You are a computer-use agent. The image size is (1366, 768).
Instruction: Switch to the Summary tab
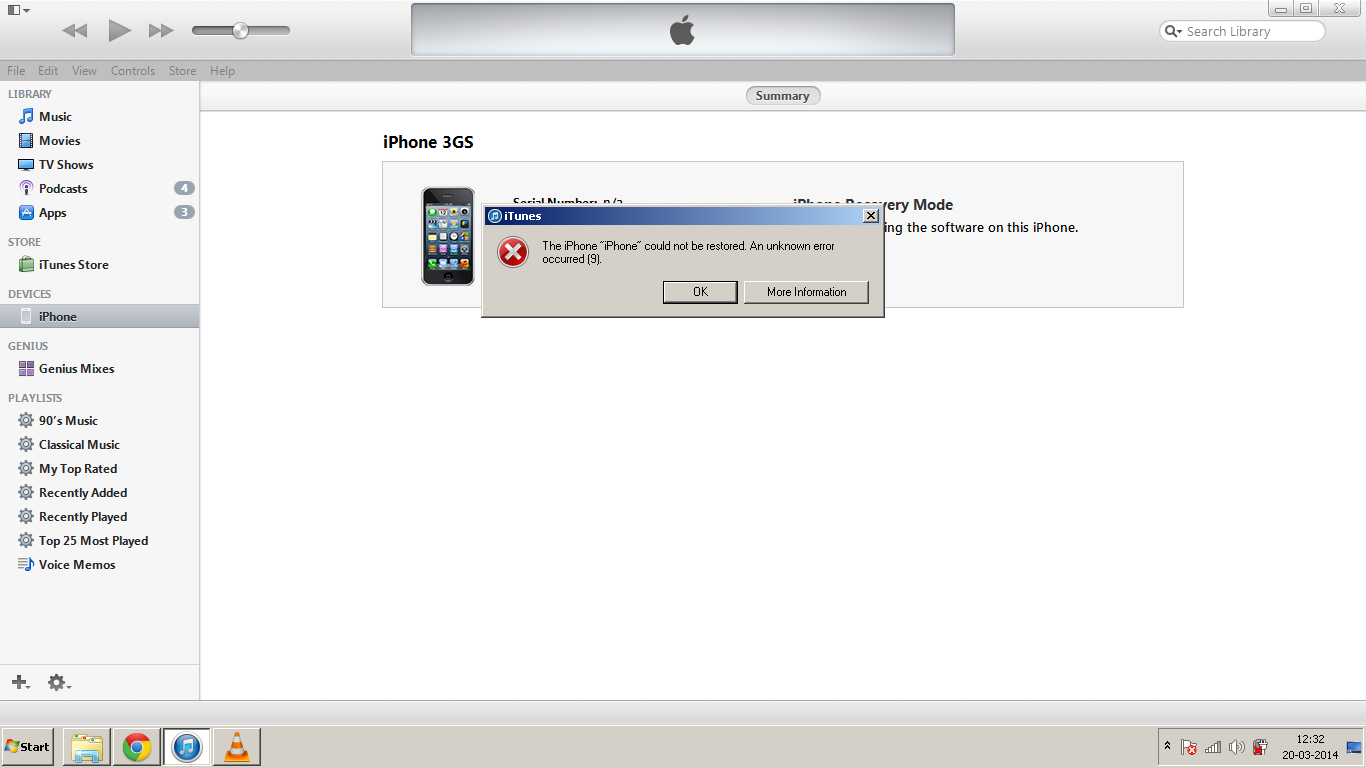[x=783, y=96]
